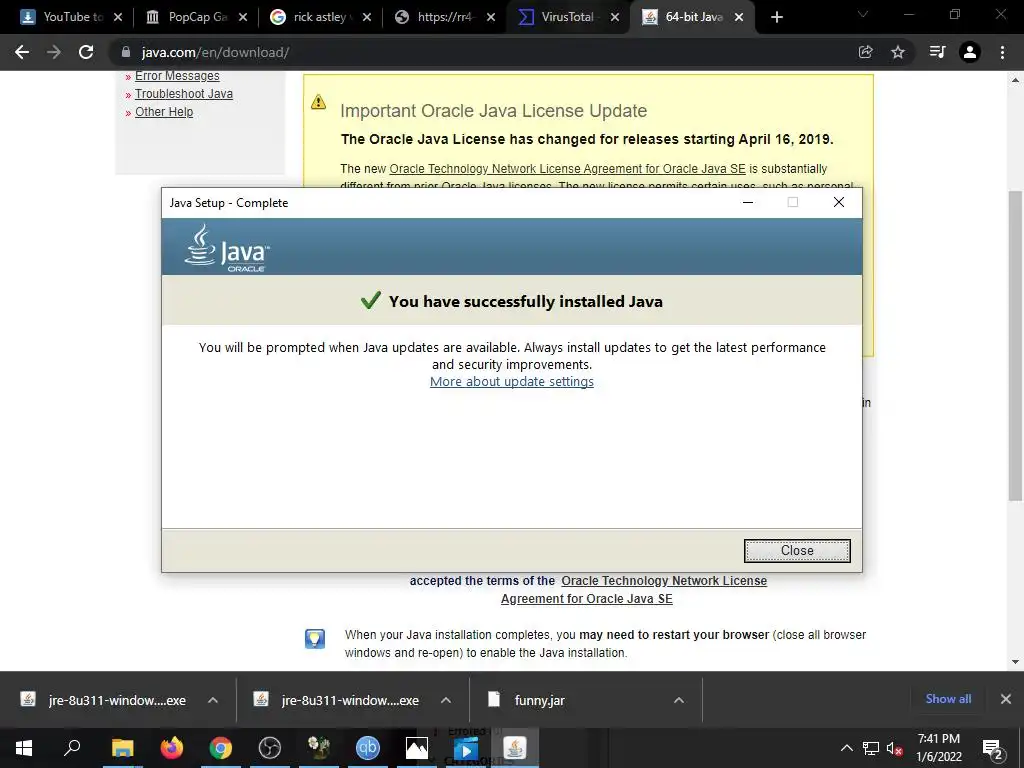This screenshot has width=1024, height=768.
Task: Open the Other Help sidebar link
Action: [x=164, y=112]
